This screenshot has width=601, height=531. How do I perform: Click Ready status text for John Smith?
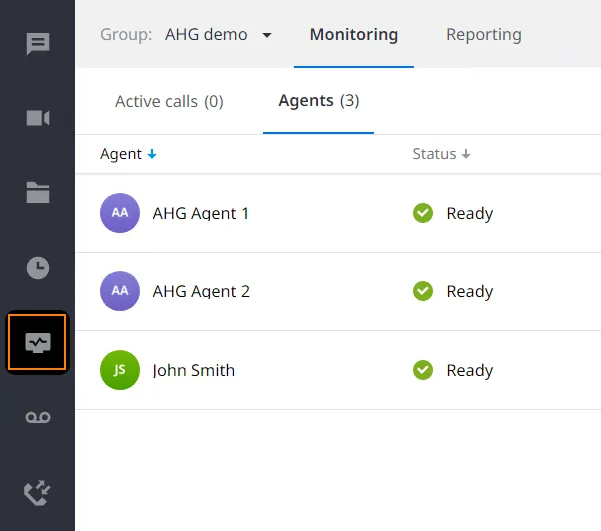pos(470,371)
